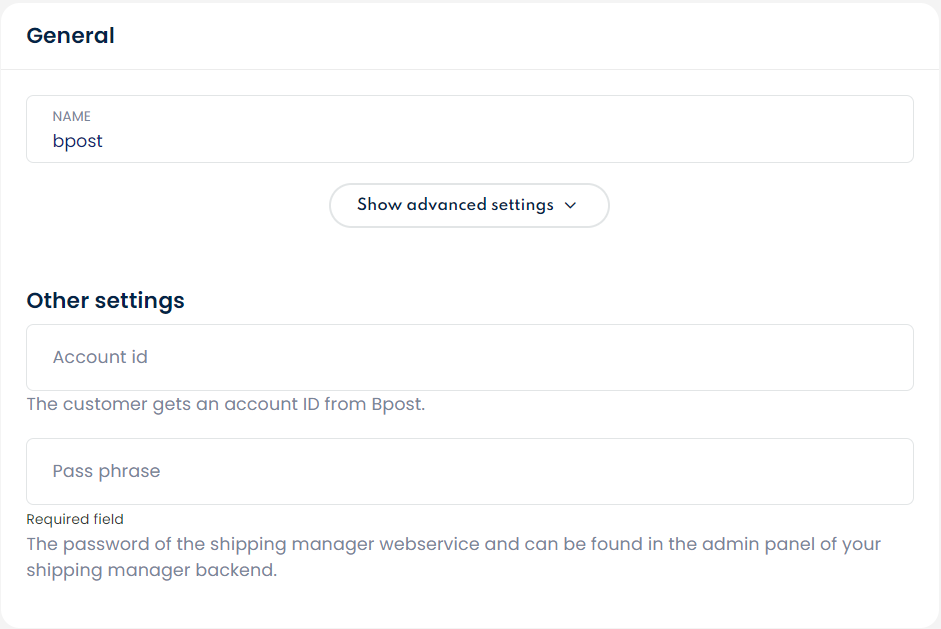Screen dimensions: 941x629
Task: Select the General section heading
Action: click(70, 36)
